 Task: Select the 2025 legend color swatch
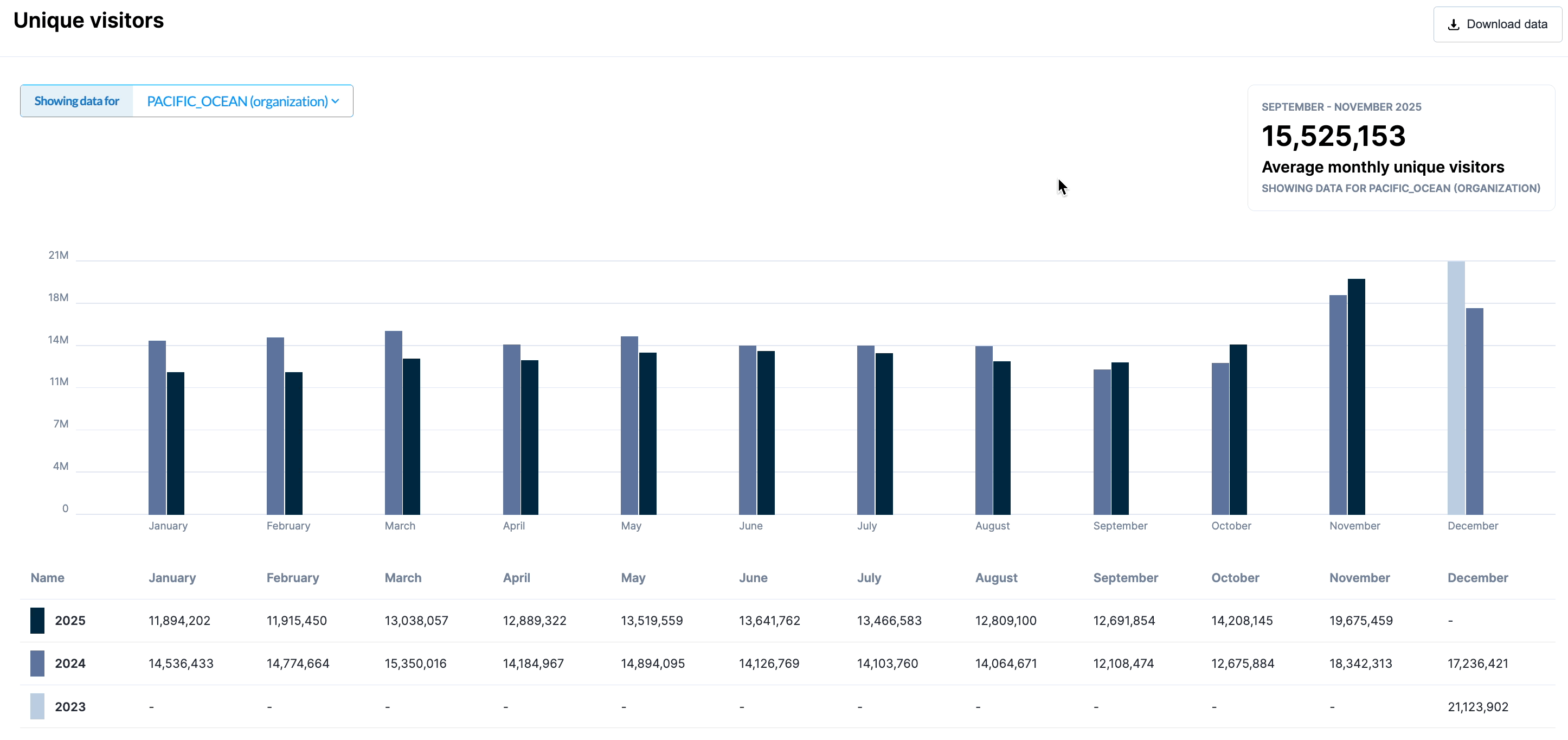(x=37, y=620)
